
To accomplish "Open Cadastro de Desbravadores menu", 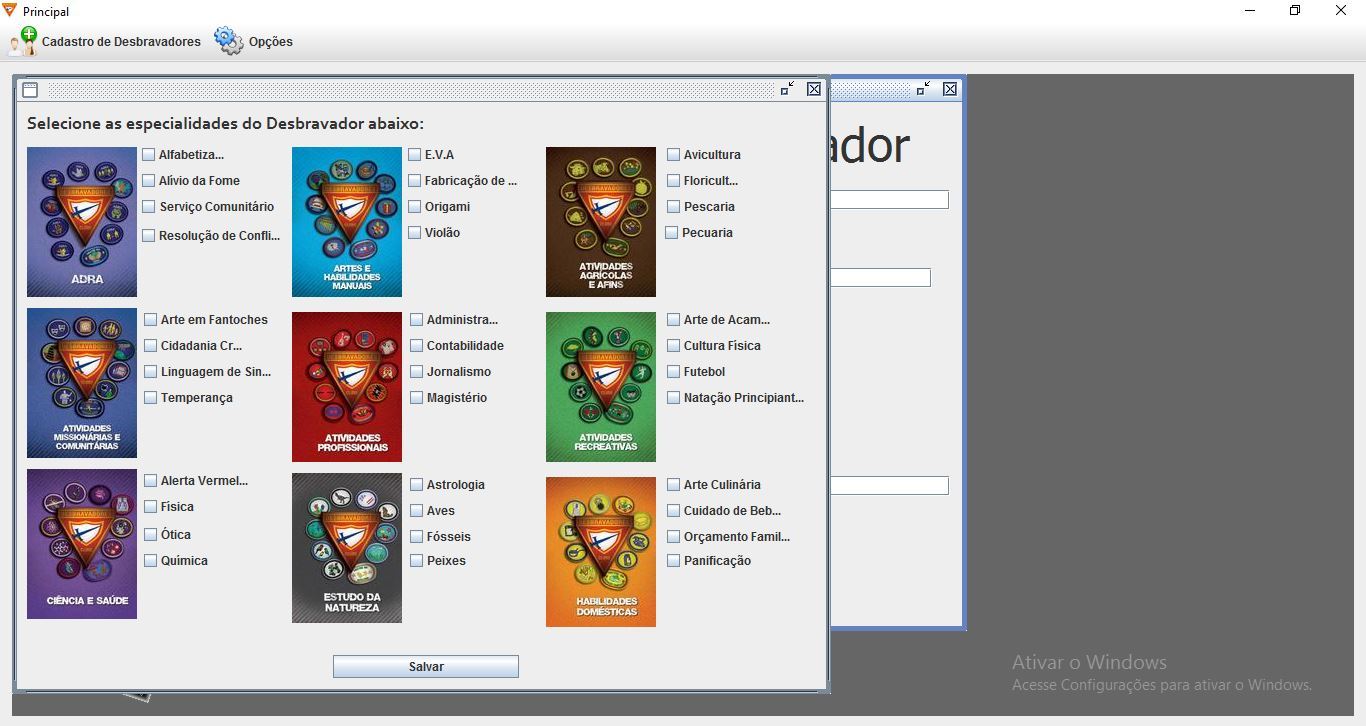I will point(105,42).
